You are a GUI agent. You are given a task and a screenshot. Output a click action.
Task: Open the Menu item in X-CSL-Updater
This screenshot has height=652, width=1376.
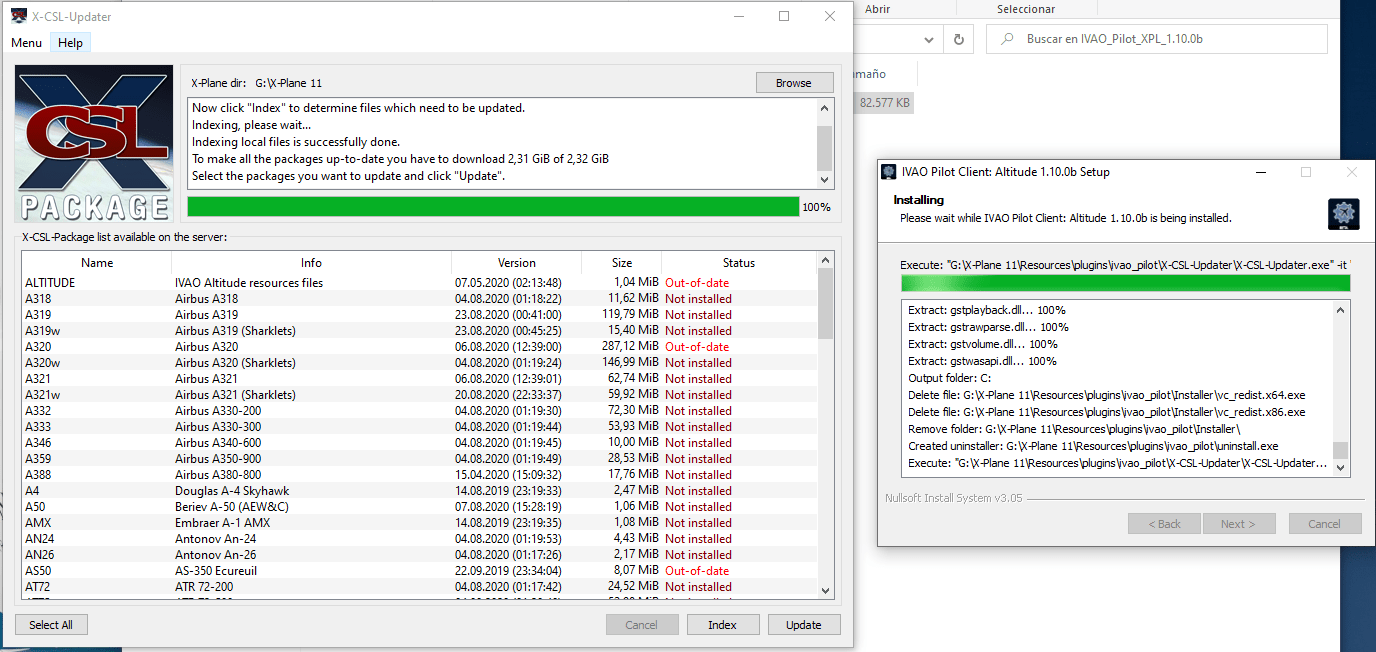click(26, 43)
